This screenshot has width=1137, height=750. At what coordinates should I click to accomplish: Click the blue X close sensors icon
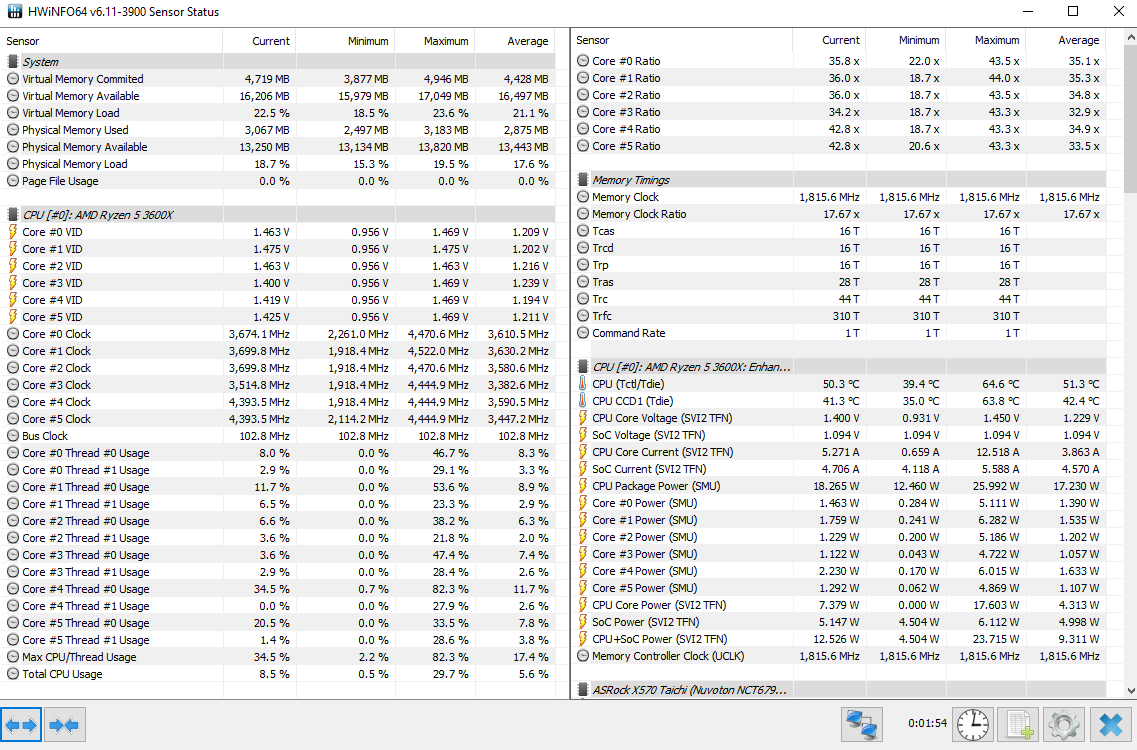pyautogui.click(x=1111, y=725)
